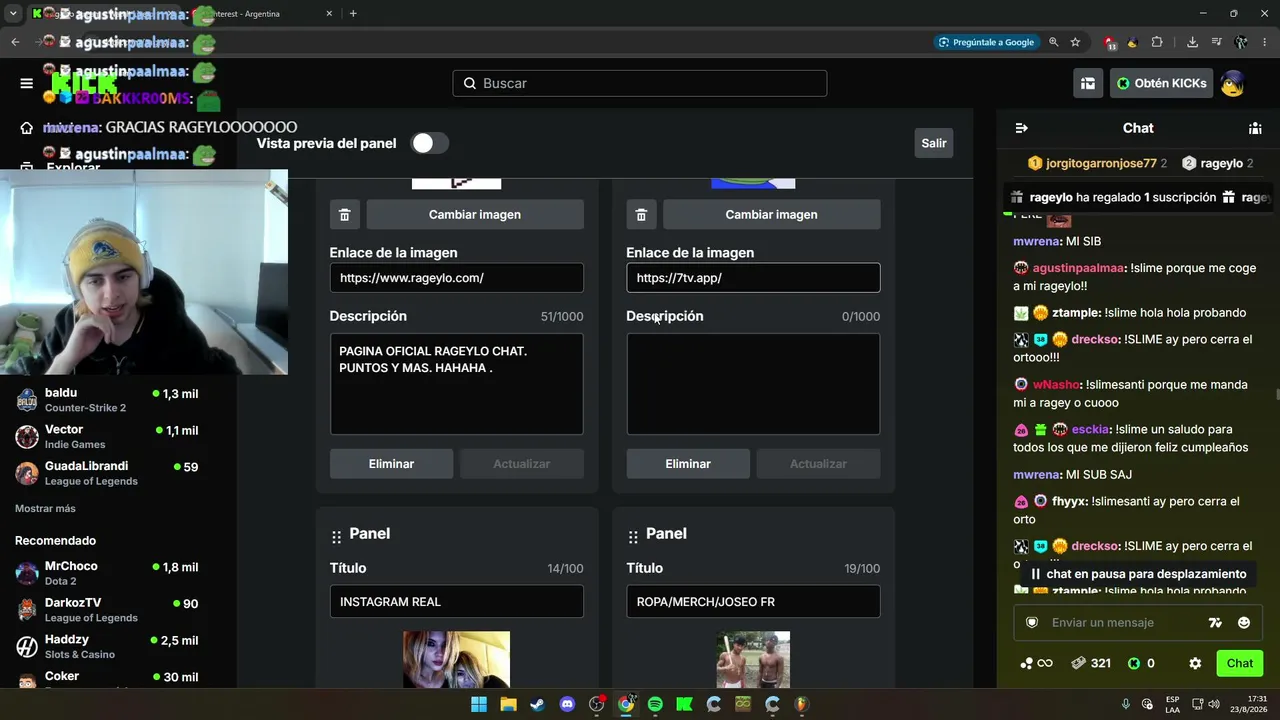
Task: Open the taskbar clock showing 17:31
Action: [1249, 704]
